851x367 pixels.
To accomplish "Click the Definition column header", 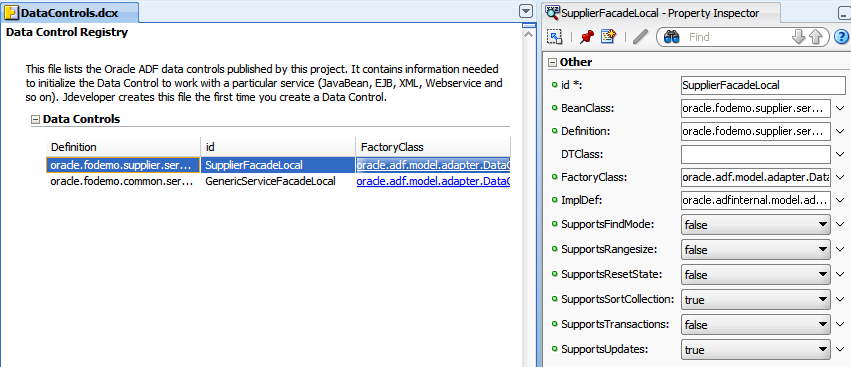I will (x=123, y=147).
